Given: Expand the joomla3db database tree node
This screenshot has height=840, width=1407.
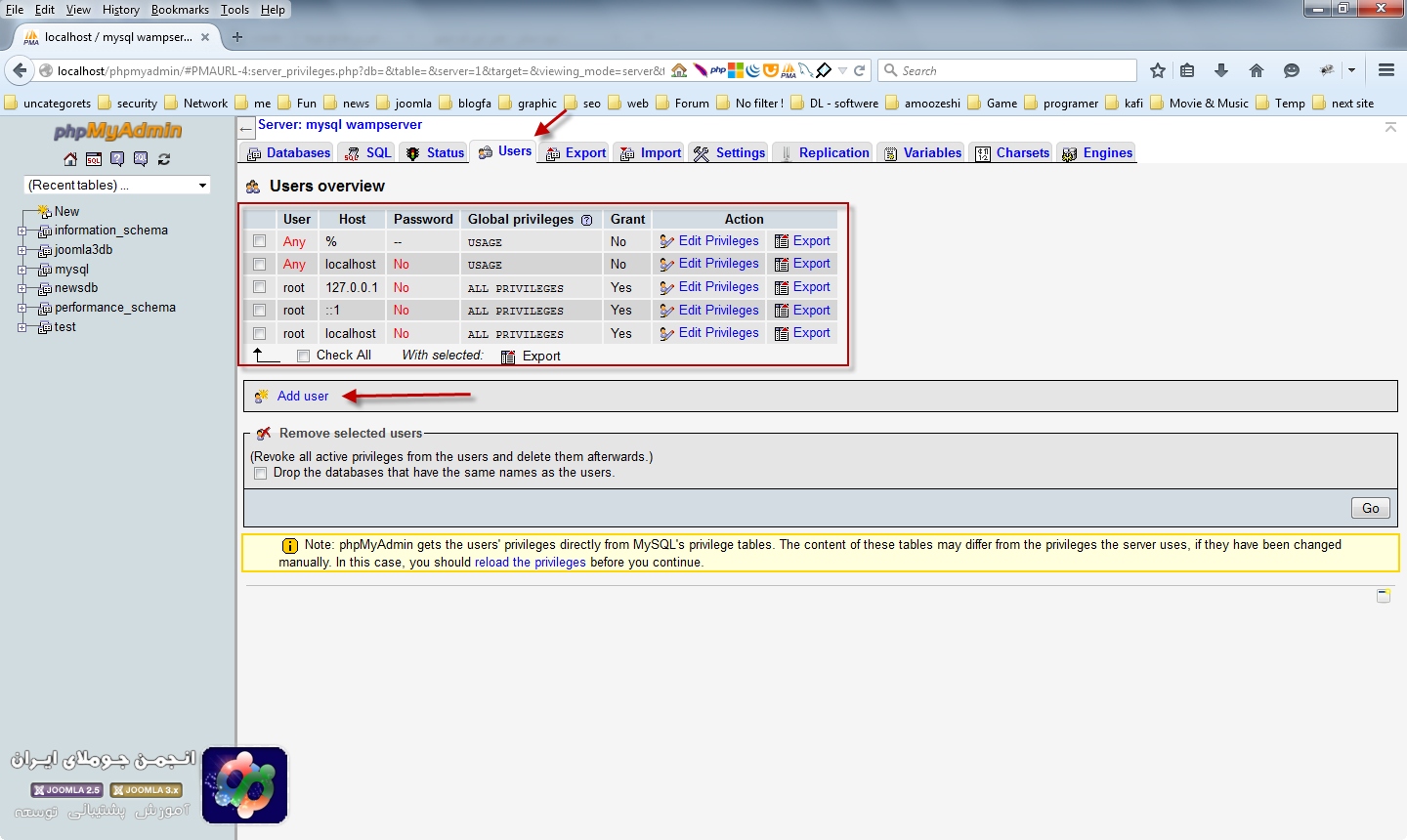Looking at the screenshot, I should tap(21, 250).
